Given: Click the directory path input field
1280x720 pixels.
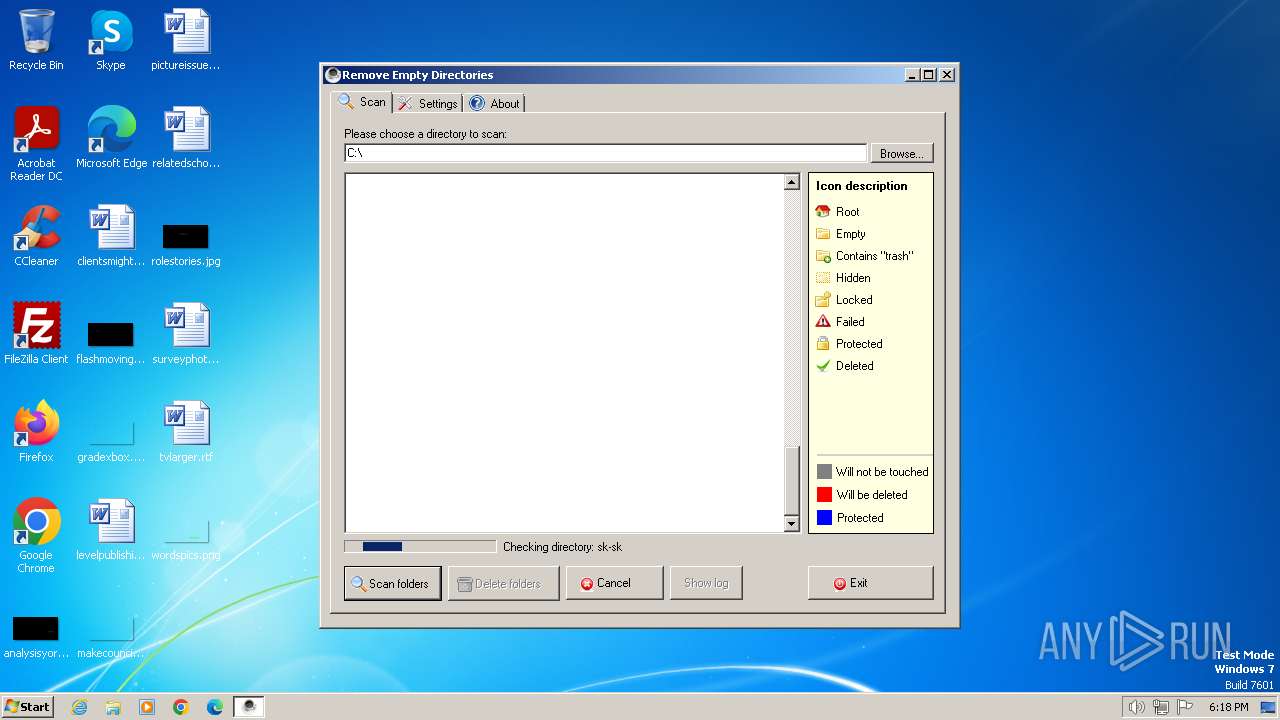Looking at the screenshot, I should (x=605, y=153).
